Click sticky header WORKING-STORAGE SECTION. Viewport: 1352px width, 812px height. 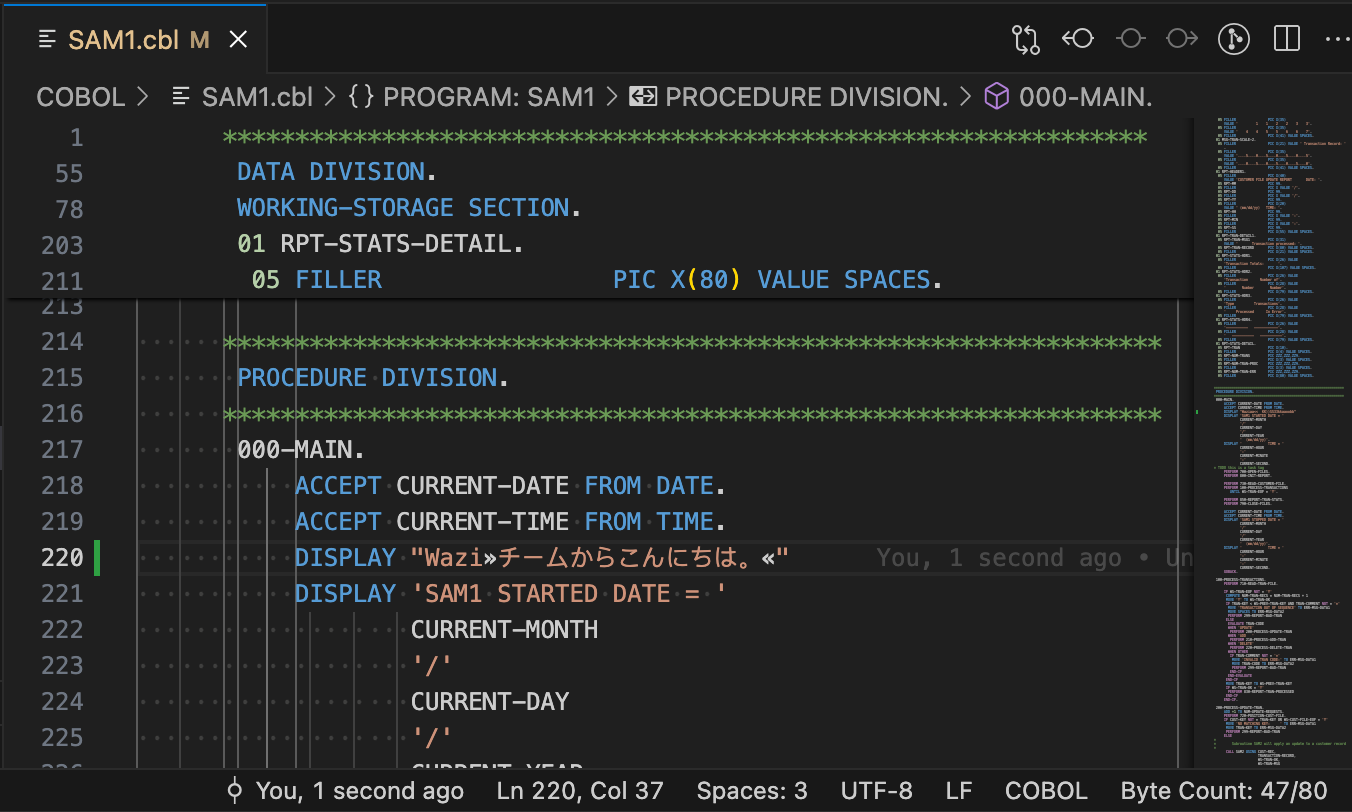(x=408, y=208)
